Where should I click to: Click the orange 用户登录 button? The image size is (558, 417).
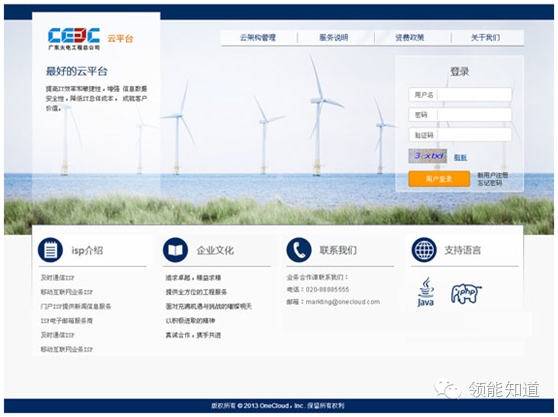point(439,179)
